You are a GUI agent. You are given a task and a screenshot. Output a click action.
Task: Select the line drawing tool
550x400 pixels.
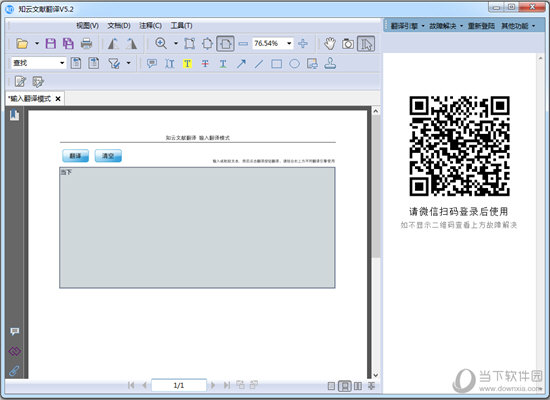pyautogui.click(x=259, y=64)
